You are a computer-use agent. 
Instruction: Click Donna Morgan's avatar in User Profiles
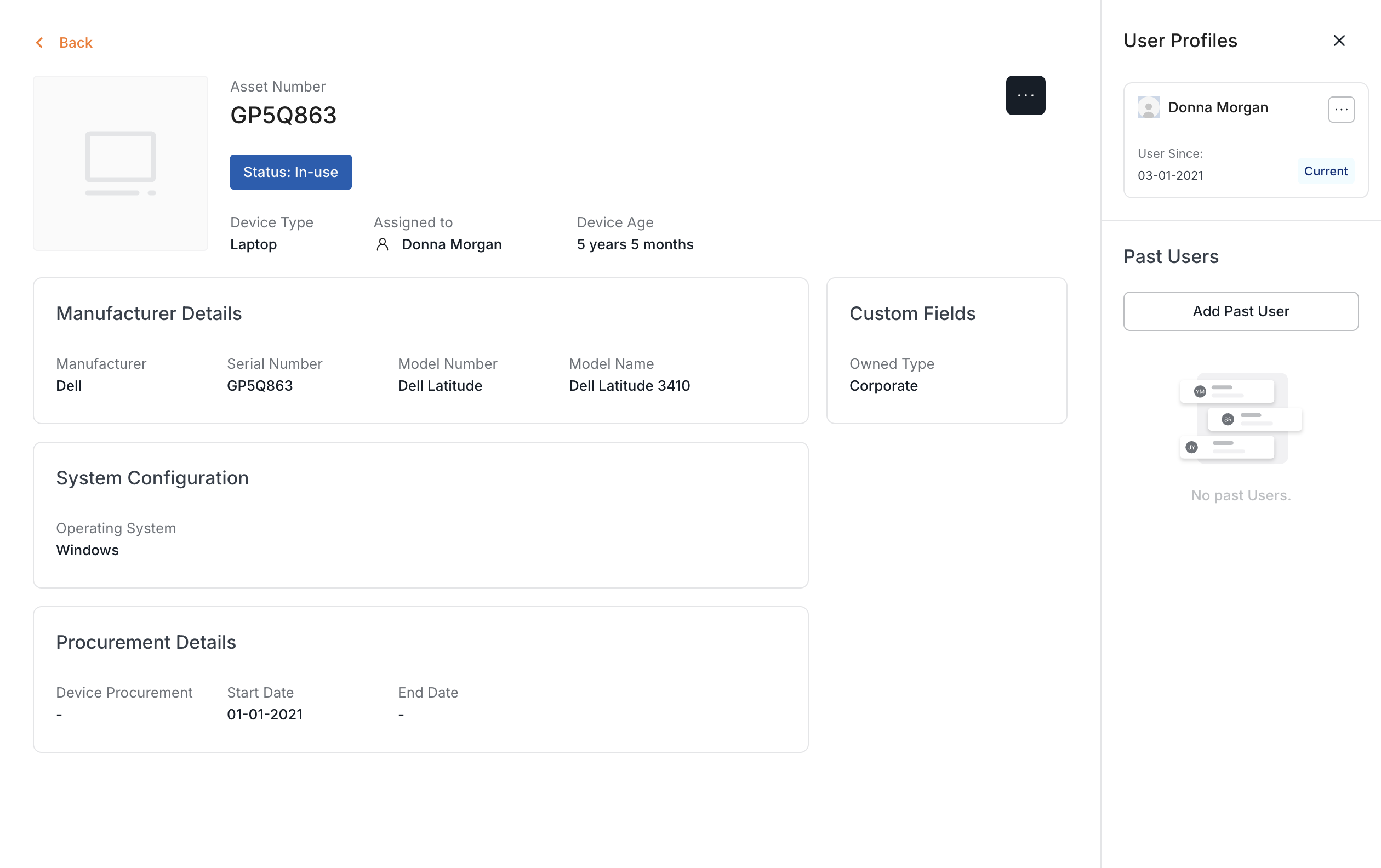[1148, 107]
